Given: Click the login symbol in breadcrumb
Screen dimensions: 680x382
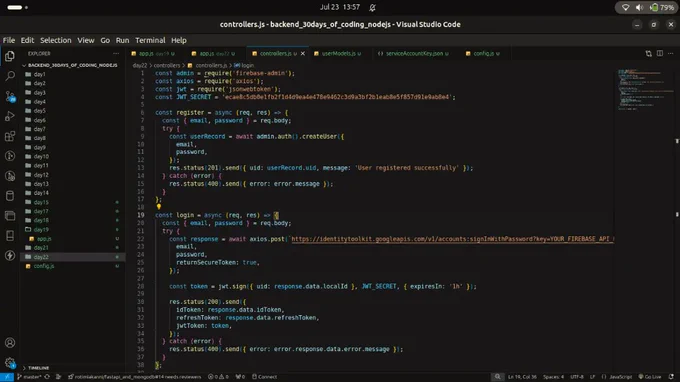Looking at the screenshot, I should pos(244,65).
